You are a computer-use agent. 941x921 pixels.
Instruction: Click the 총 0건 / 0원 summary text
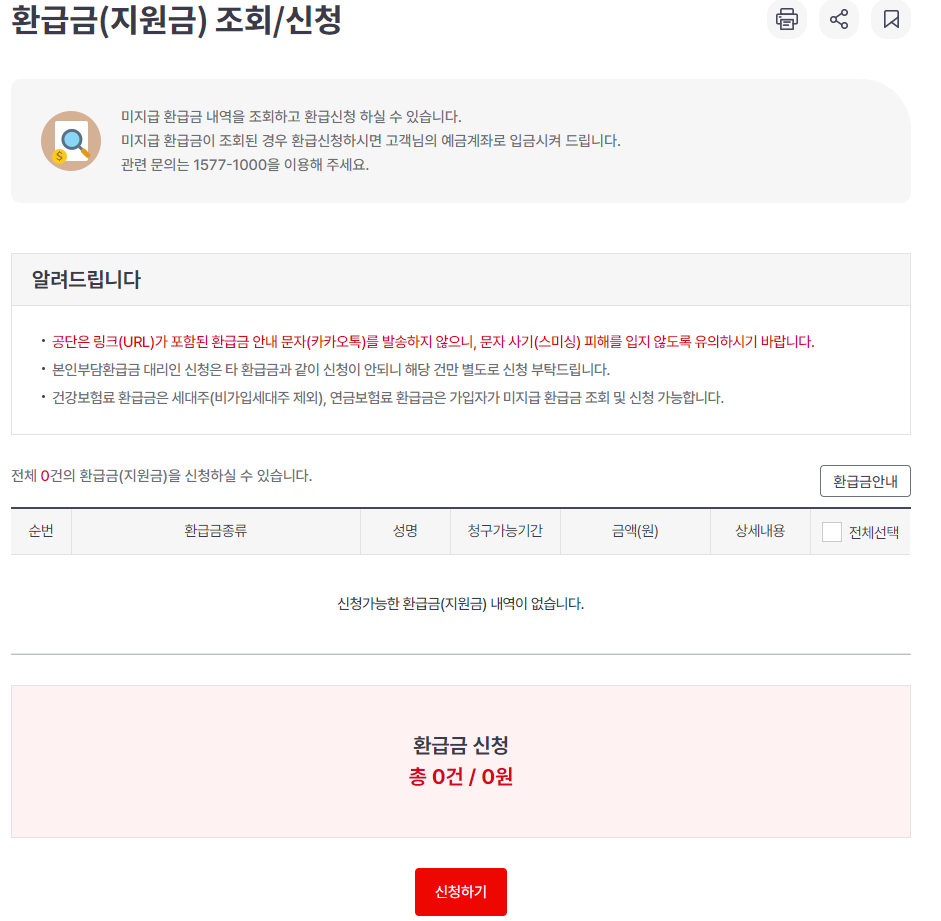click(x=460, y=777)
